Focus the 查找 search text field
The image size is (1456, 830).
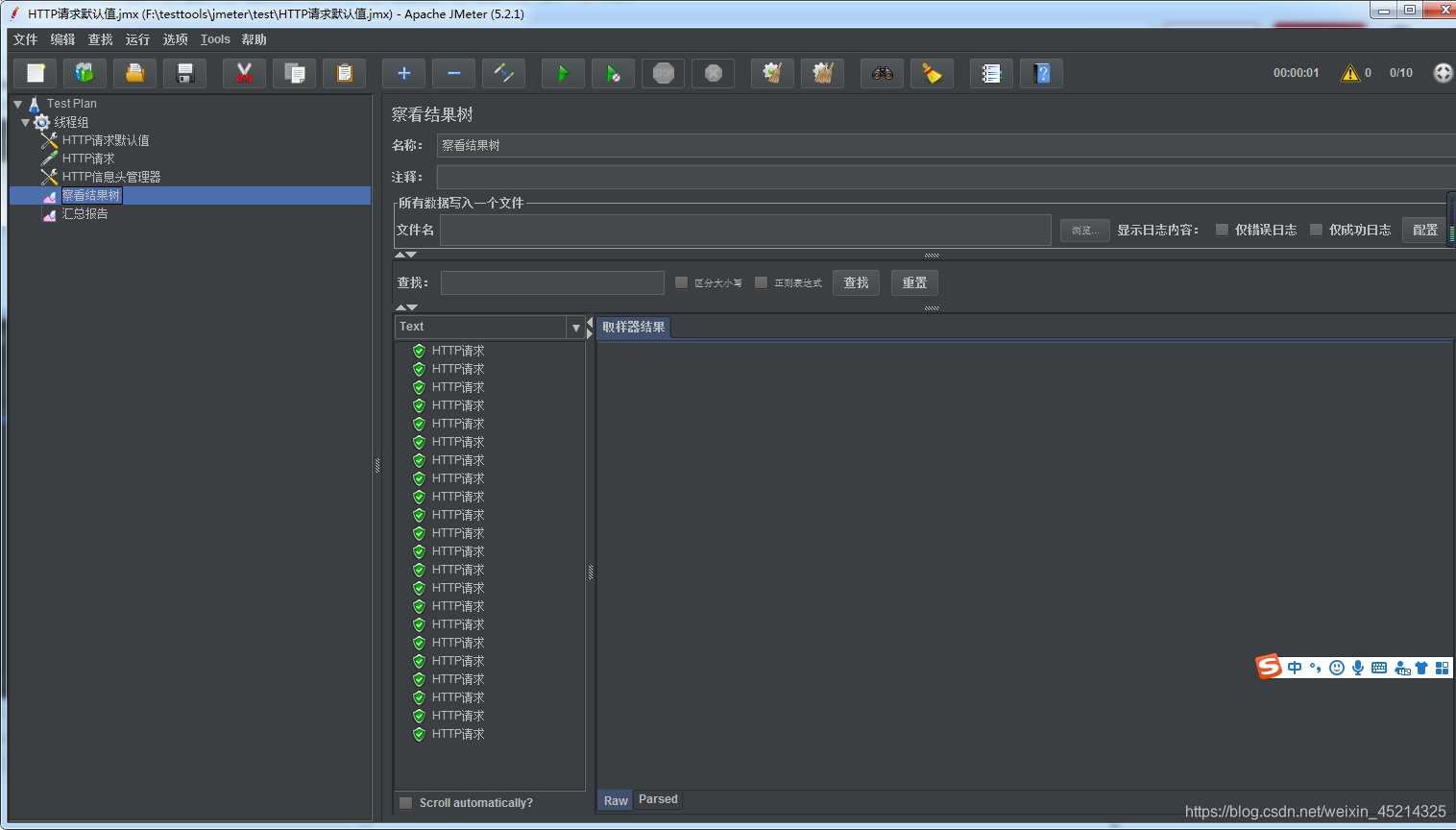pos(552,282)
